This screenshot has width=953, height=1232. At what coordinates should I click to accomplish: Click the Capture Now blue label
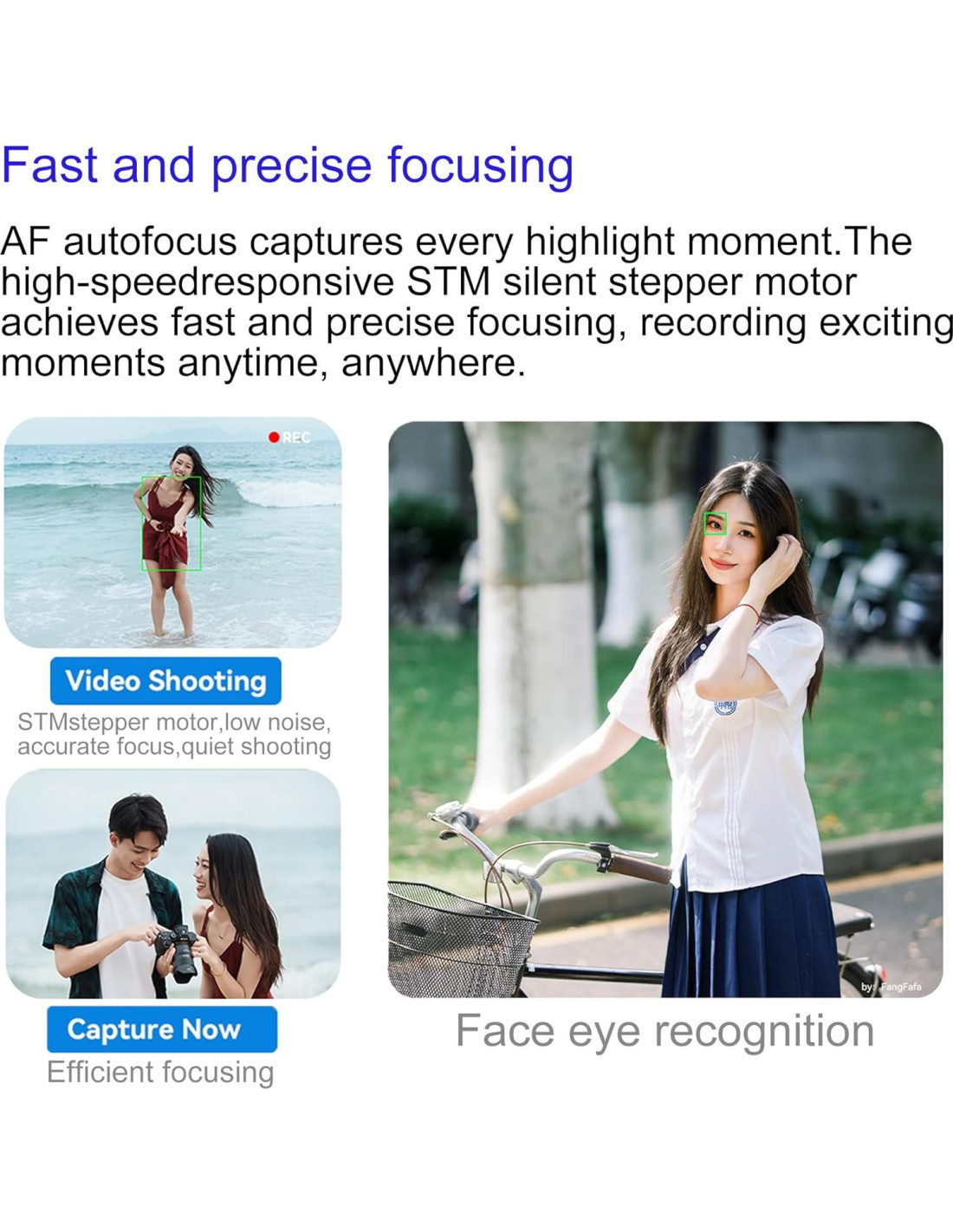162,1029
